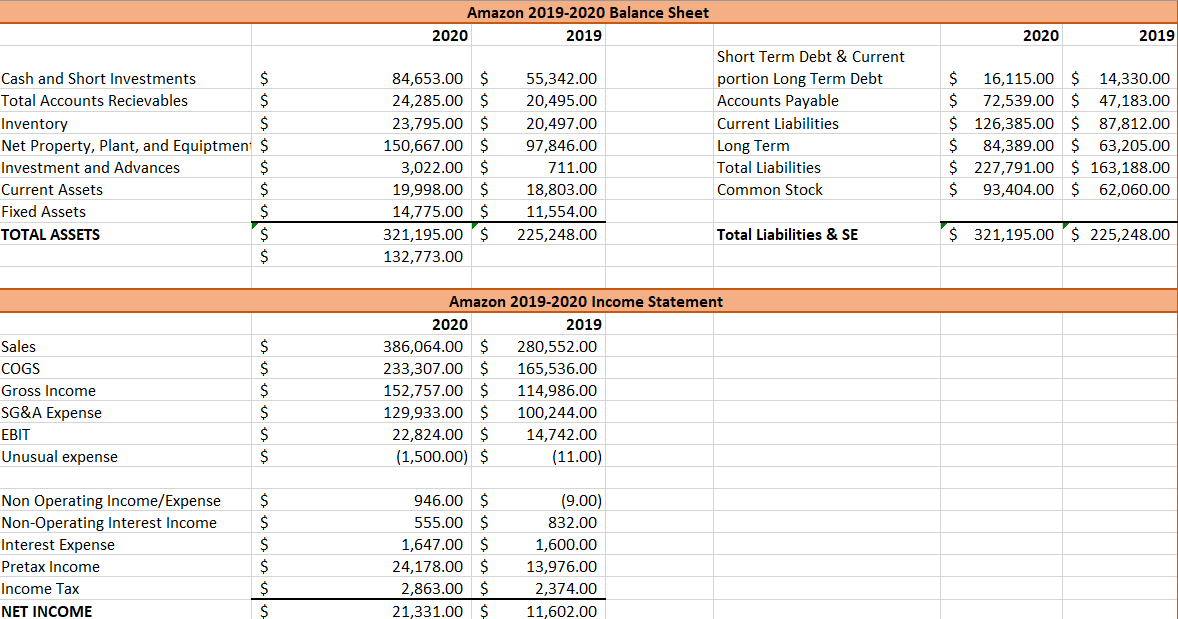
Task: Click the Amazon 2019-2020 Income Statement title
Action: tap(588, 301)
